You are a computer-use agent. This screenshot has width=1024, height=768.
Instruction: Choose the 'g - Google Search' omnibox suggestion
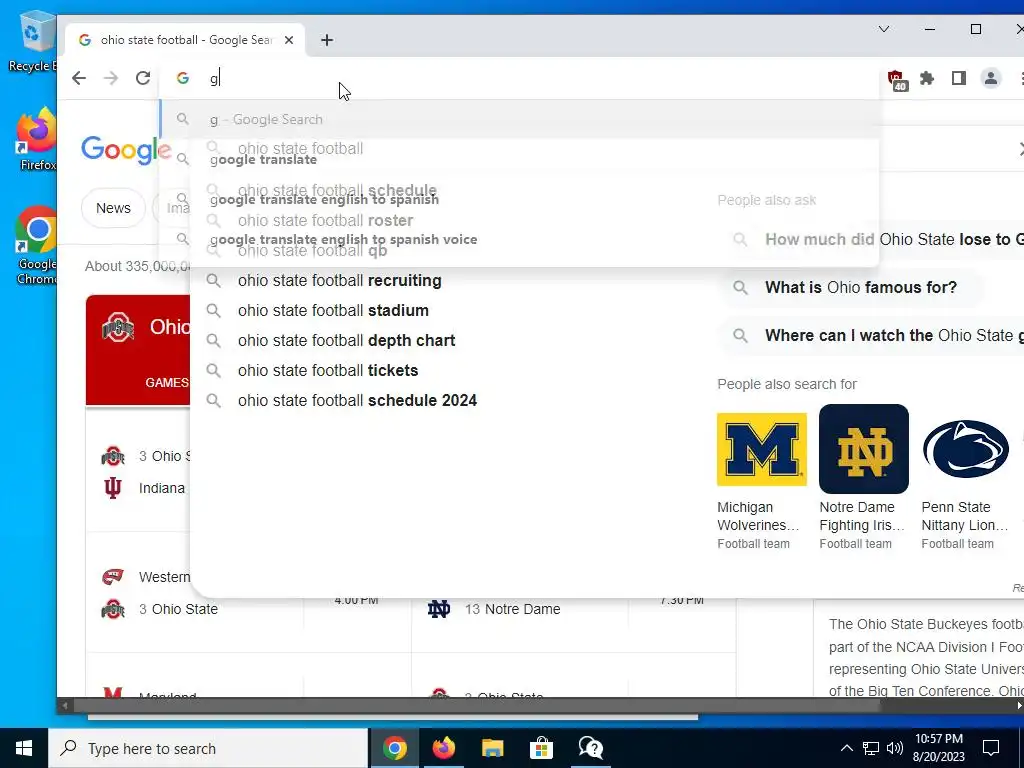pyautogui.click(x=519, y=119)
